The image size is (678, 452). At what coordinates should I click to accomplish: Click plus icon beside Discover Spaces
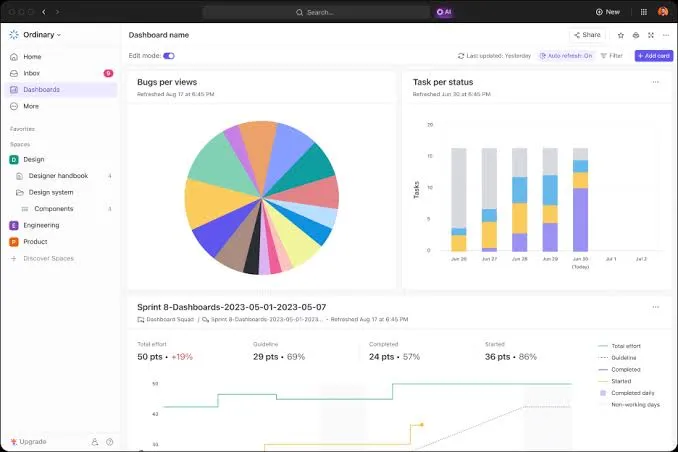(x=14, y=258)
